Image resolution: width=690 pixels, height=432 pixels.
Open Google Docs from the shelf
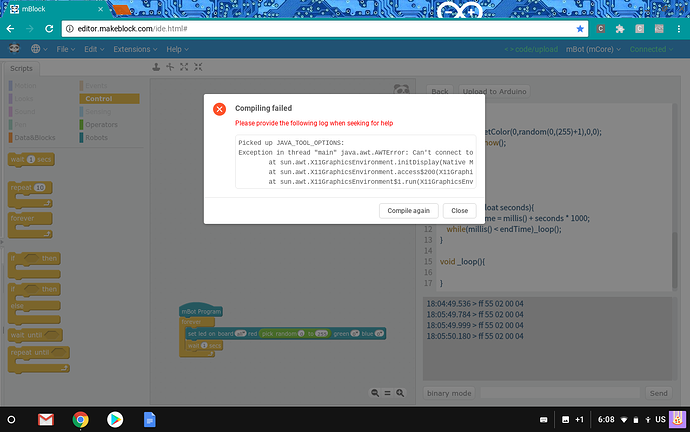150,420
